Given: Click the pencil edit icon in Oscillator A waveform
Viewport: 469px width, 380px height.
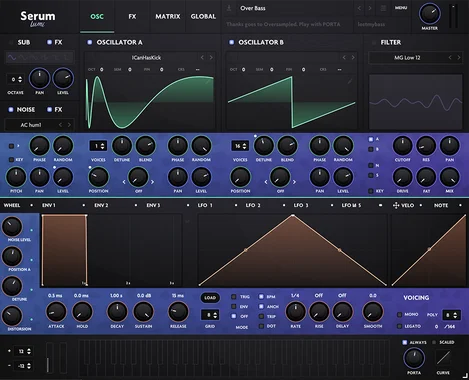Looking at the screenshot, I should click(208, 81).
